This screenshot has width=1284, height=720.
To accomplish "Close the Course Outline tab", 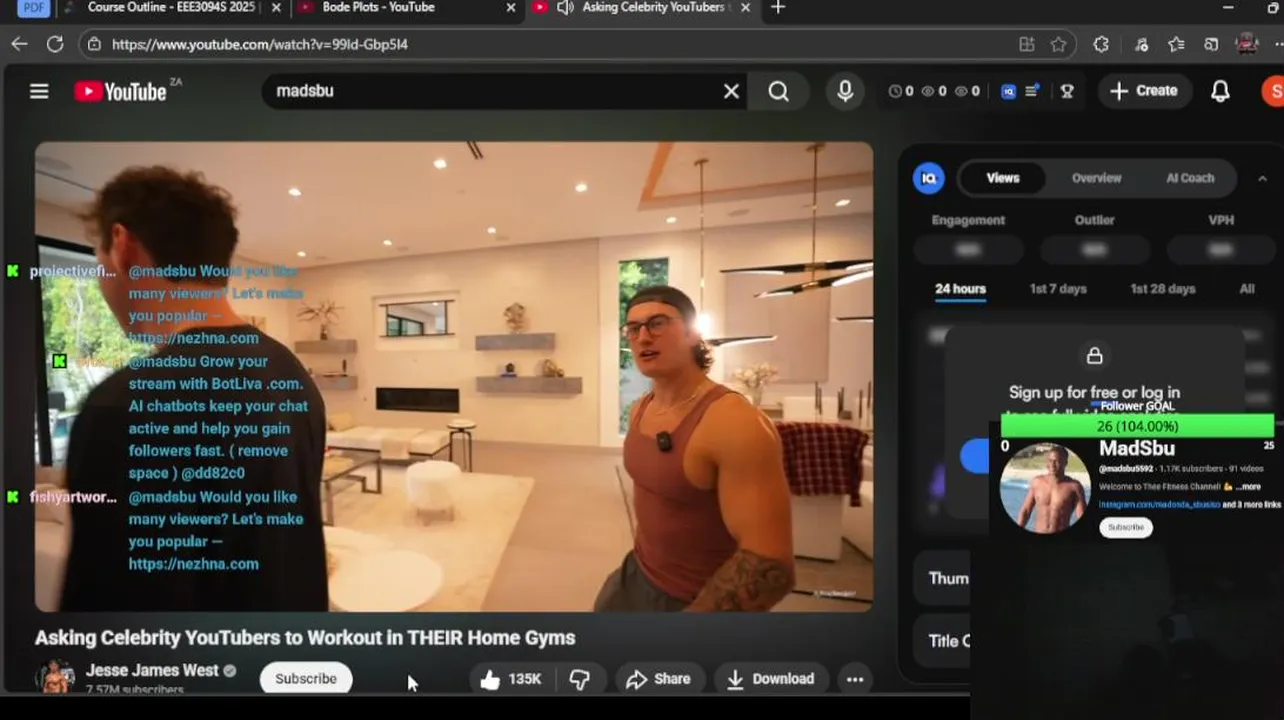I will pos(276,8).
